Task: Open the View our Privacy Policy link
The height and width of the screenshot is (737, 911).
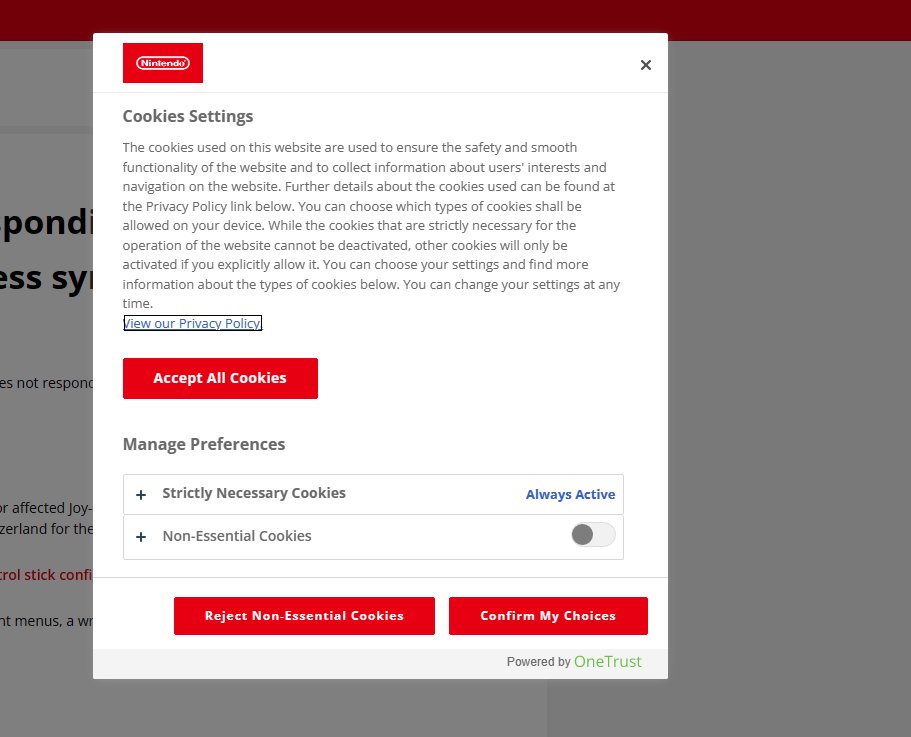Action: (192, 323)
